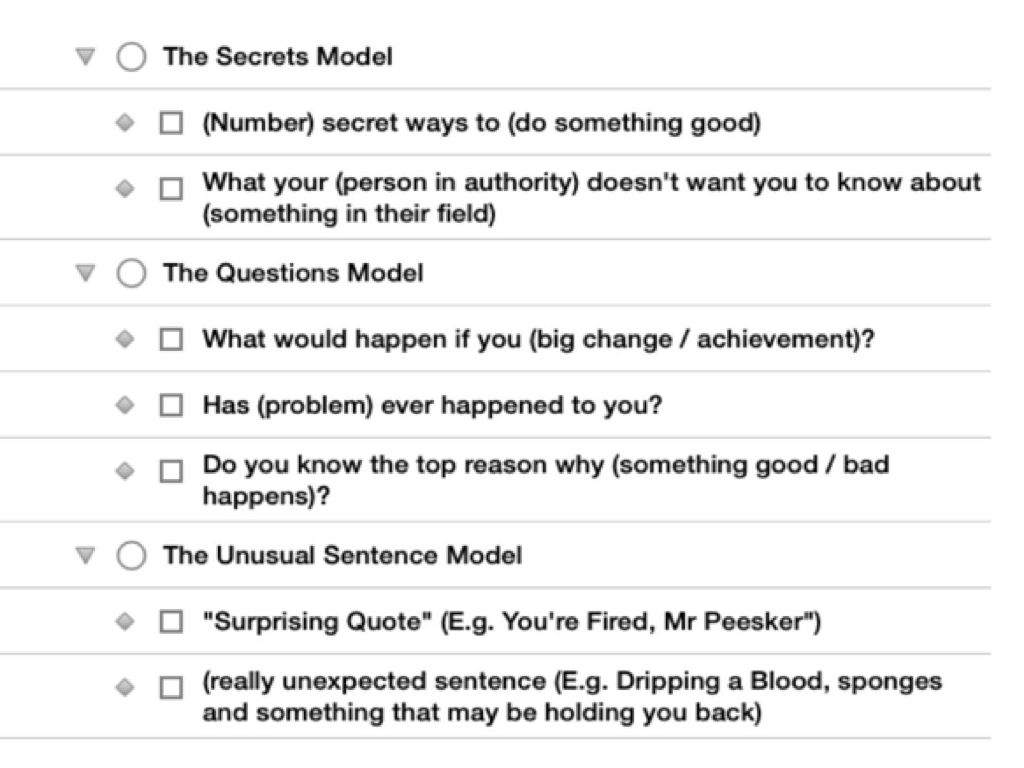
Task: Collapse The Unusual Sentence Model group
Action: 86,555
